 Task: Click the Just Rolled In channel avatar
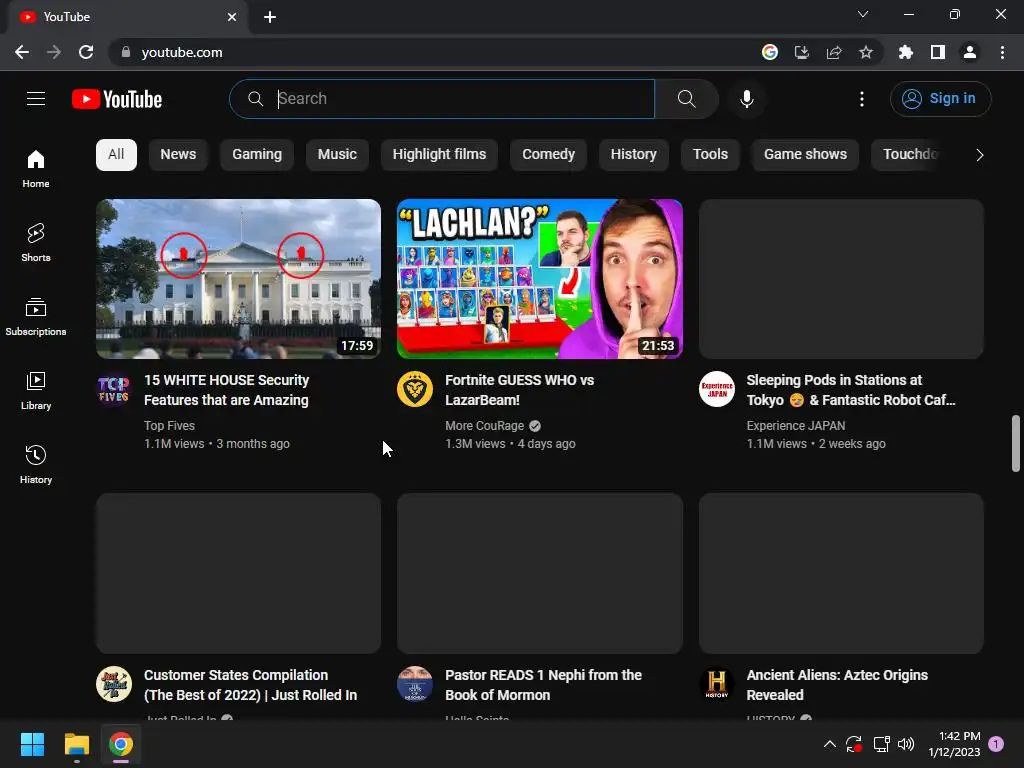point(114,684)
